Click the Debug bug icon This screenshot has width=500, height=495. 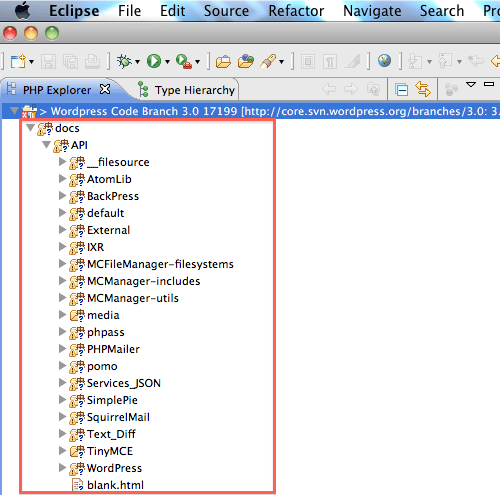124,61
